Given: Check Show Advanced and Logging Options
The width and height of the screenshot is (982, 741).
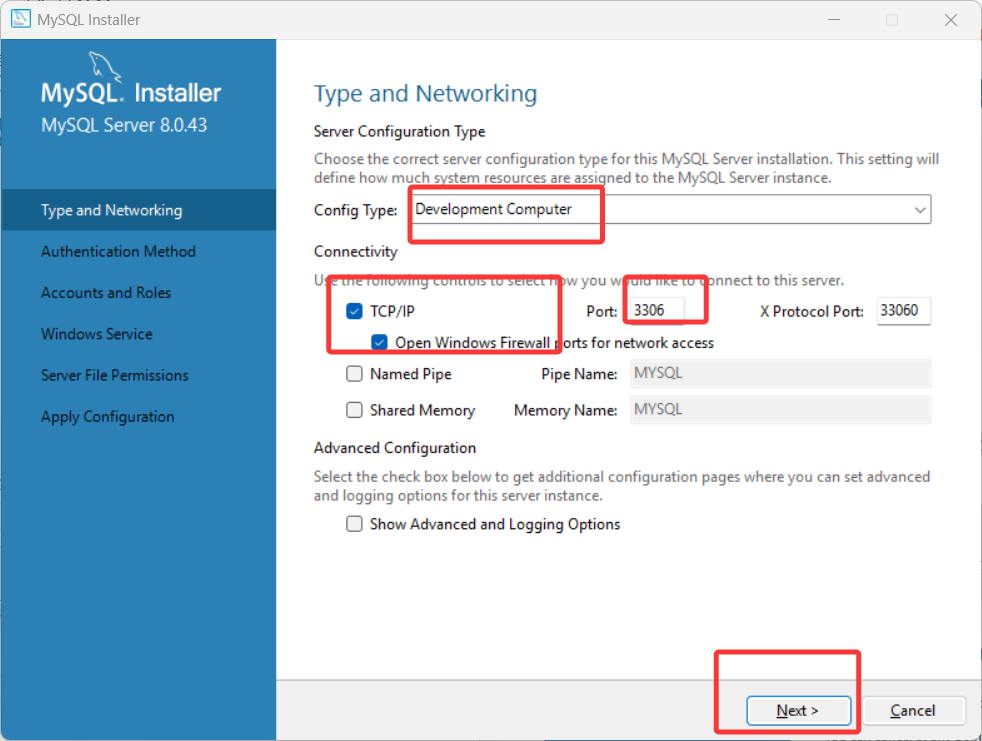Looking at the screenshot, I should (354, 524).
